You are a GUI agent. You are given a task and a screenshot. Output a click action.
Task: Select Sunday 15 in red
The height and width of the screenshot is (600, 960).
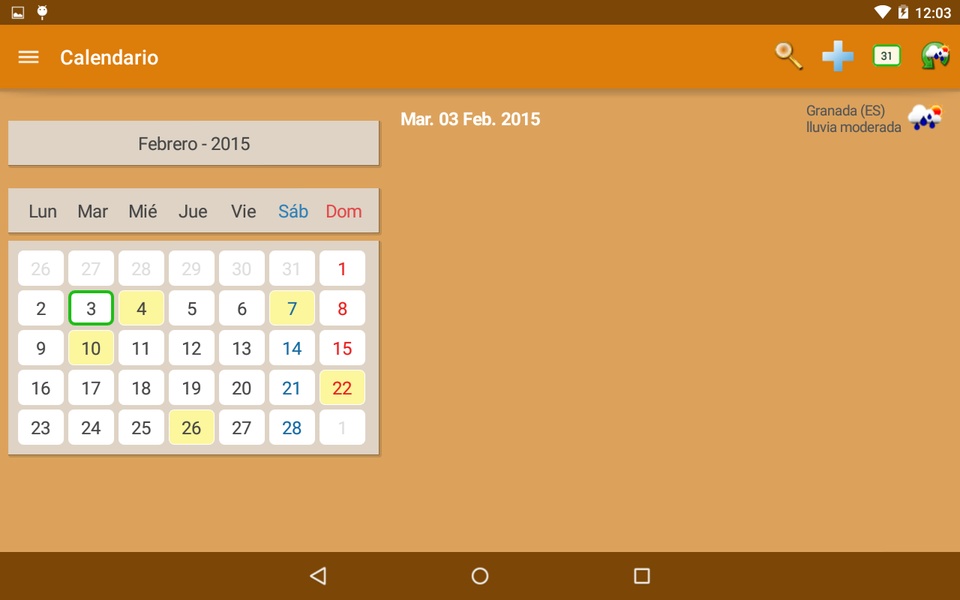click(342, 348)
